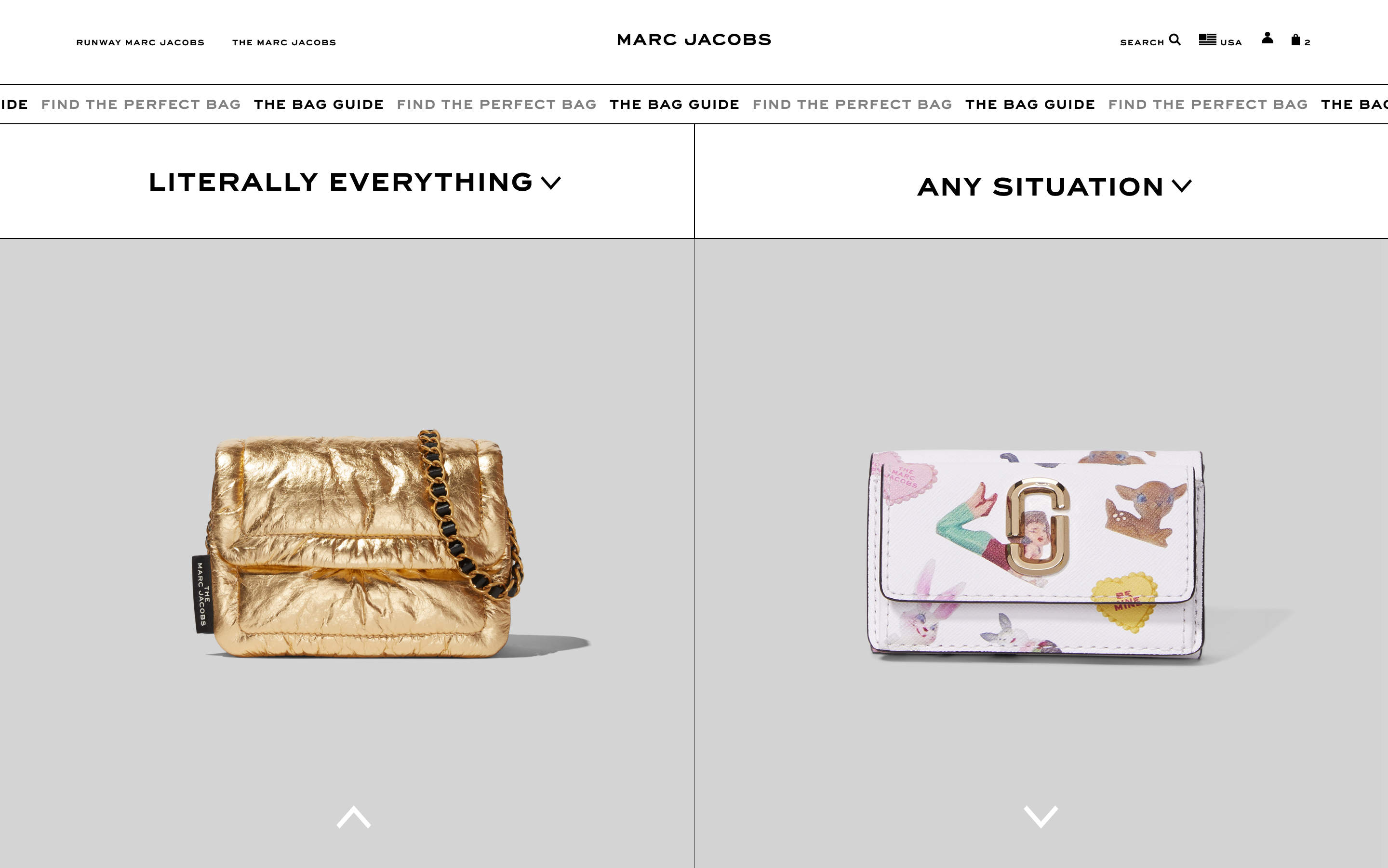The height and width of the screenshot is (868, 1388).
Task: Open the user account icon
Action: (x=1268, y=39)
